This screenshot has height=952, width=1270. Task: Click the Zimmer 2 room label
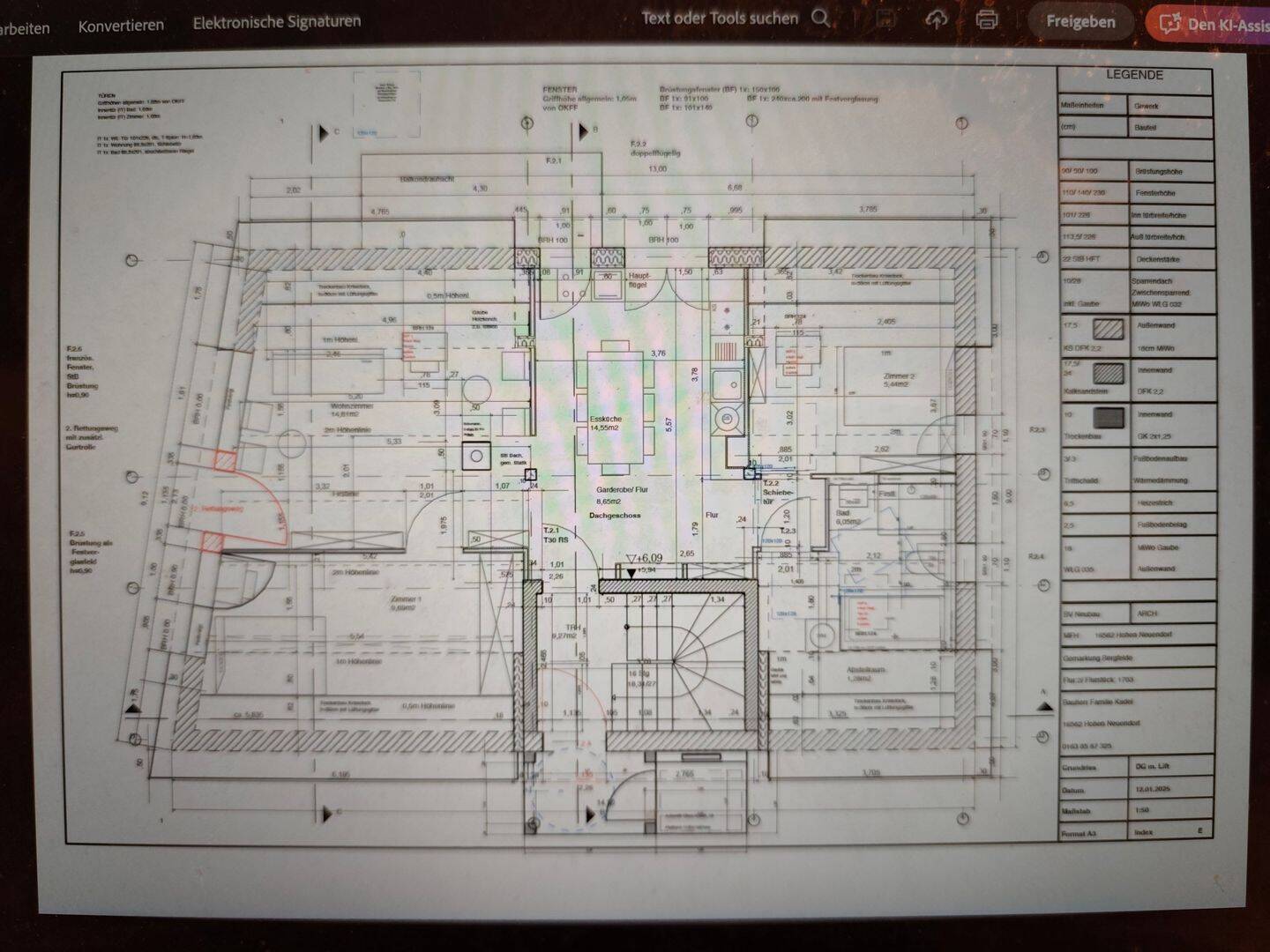[899, 381]
